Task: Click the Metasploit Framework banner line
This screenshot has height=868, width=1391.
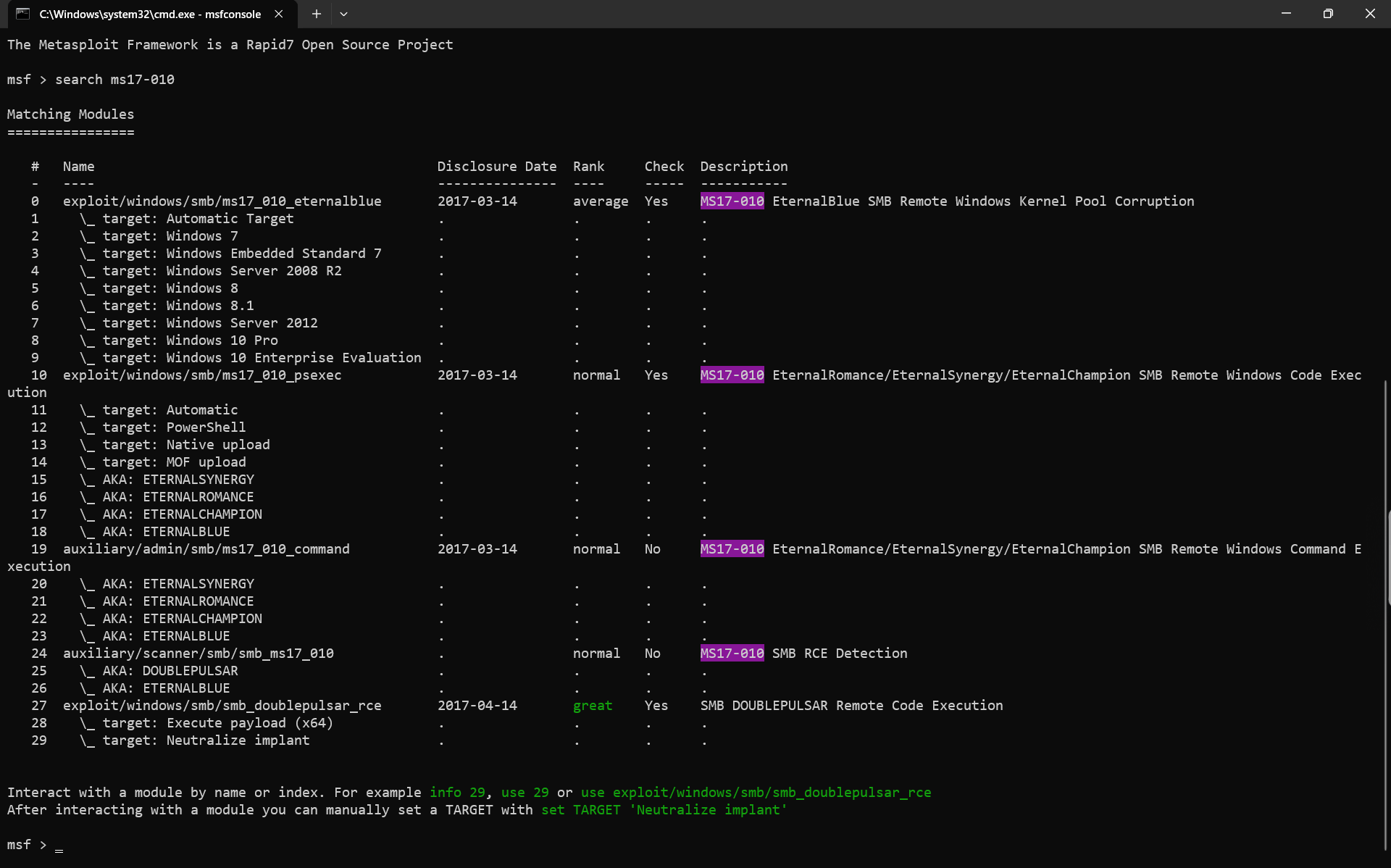Action: click(x=230, y=45)
